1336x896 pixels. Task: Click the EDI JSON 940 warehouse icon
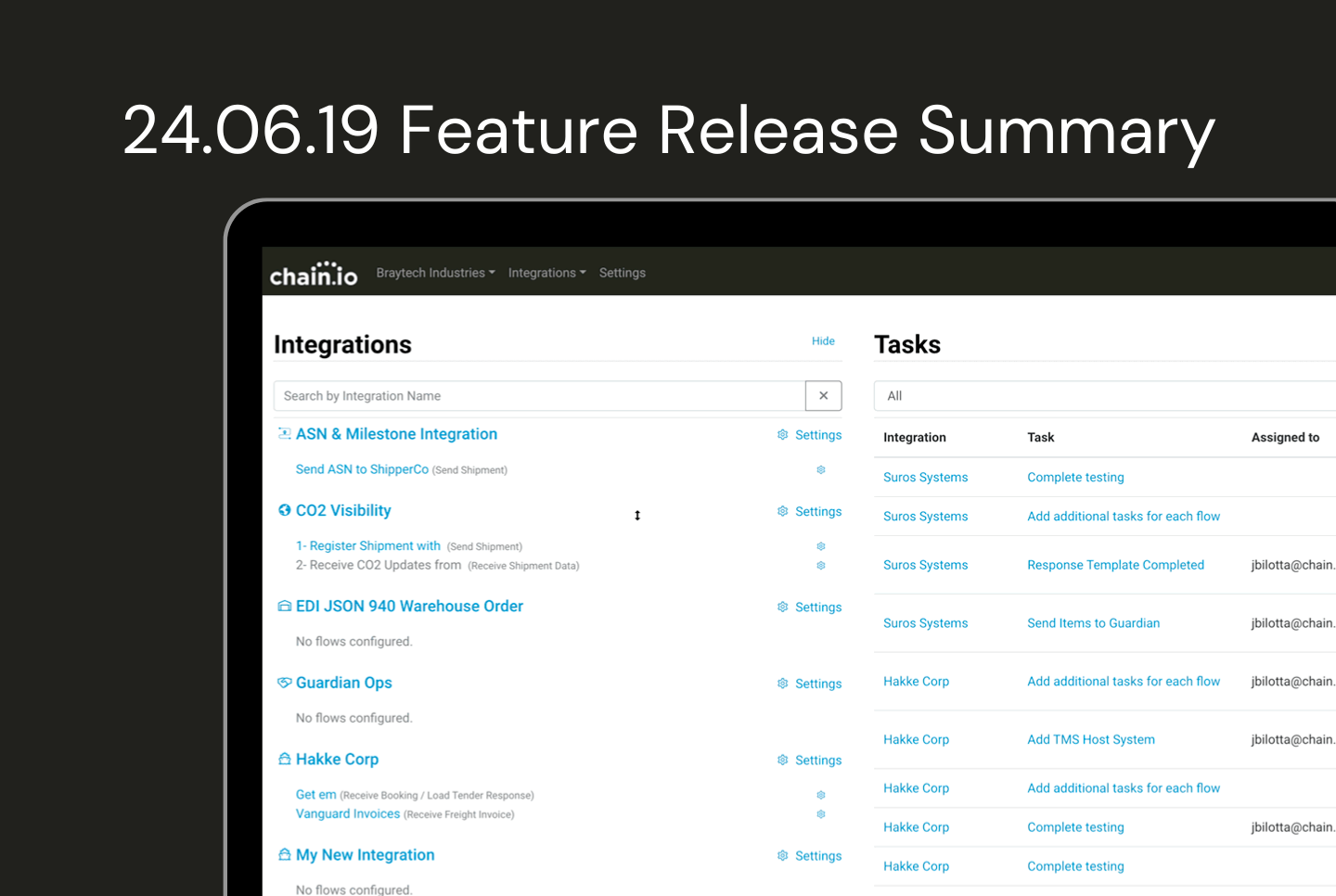click(285, 606)
